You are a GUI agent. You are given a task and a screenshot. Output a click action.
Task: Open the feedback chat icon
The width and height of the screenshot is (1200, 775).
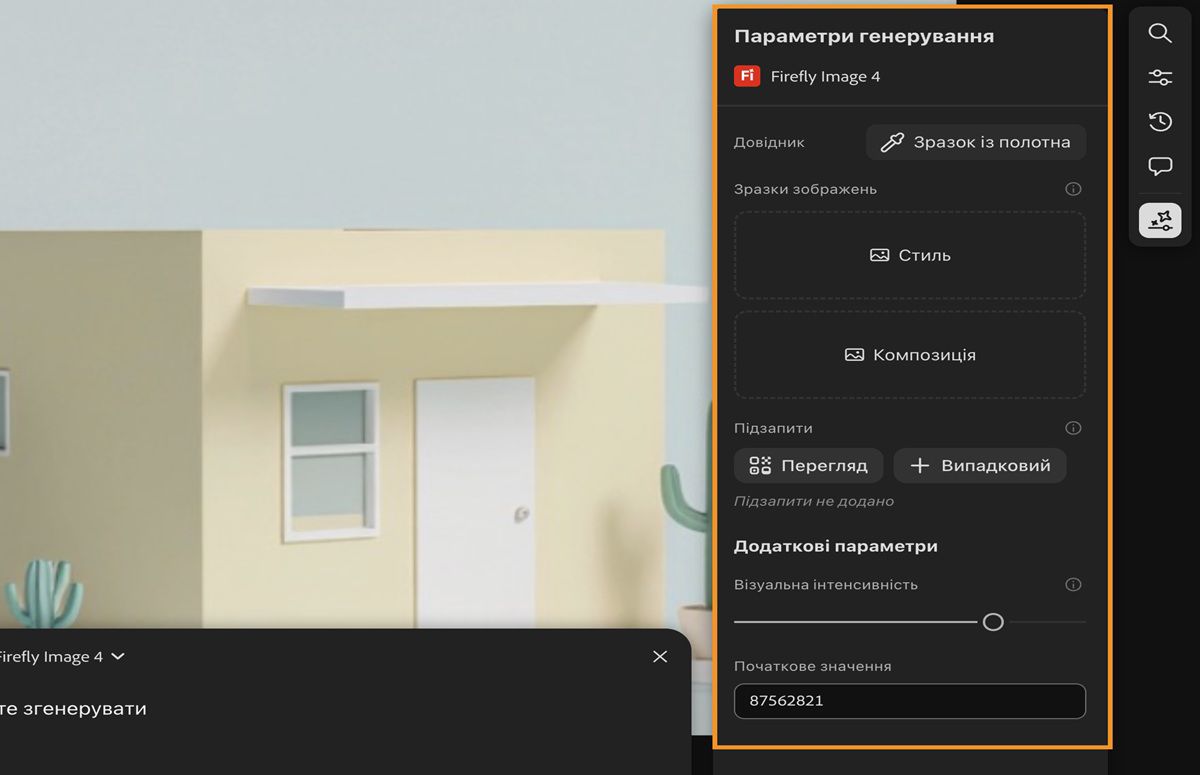pyautogui.click(x=1160, y=166)
